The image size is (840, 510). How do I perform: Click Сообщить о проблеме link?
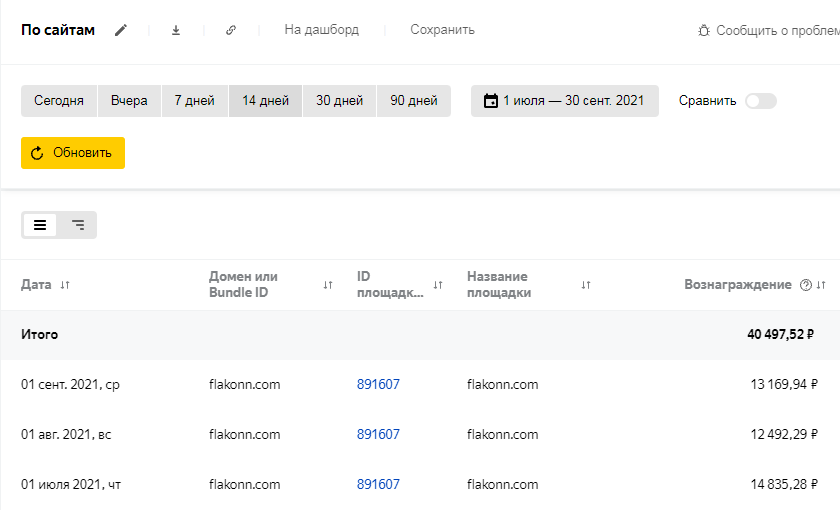pyautogui.click(x=770, y=31)
